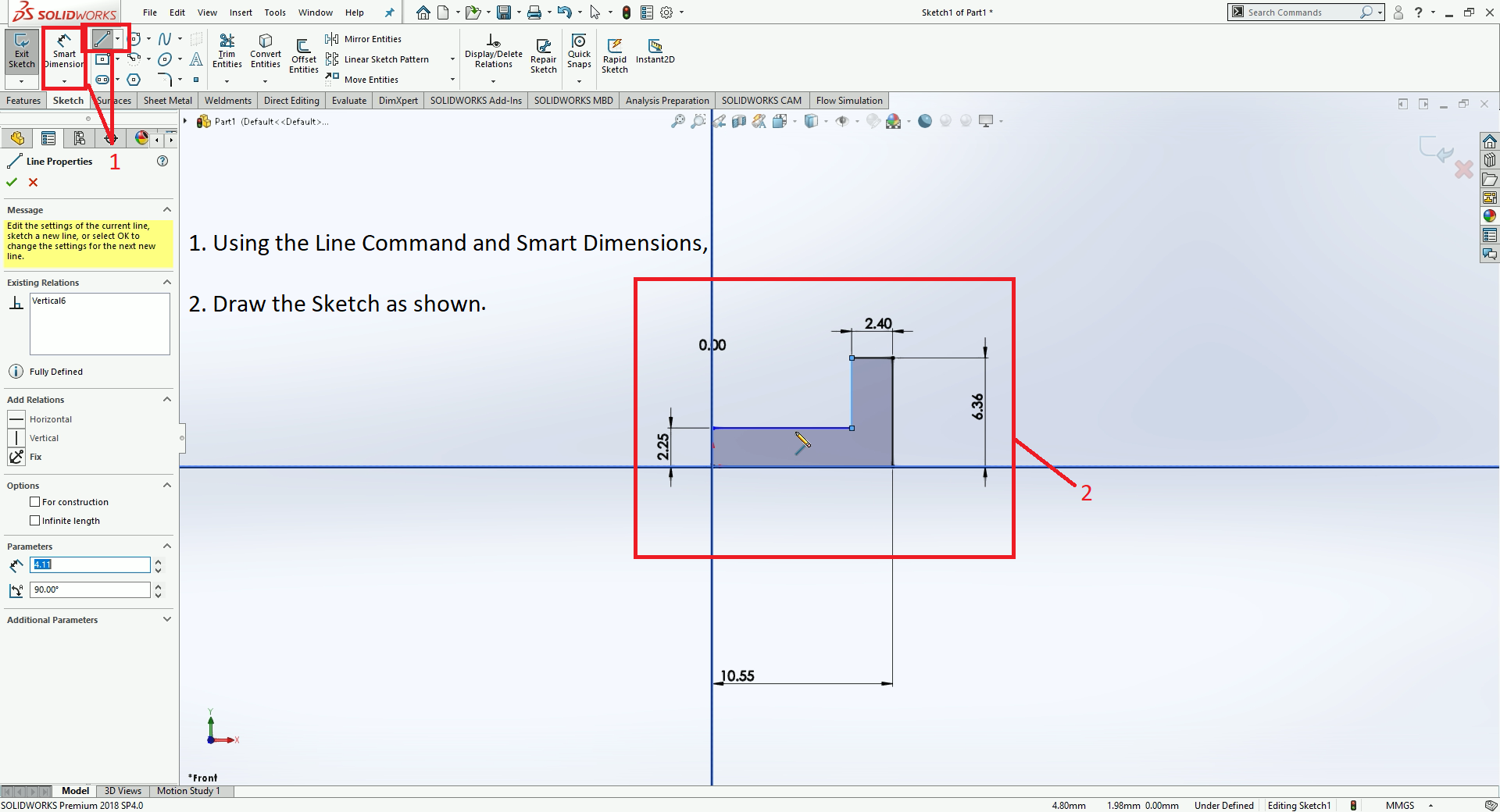This screenshot has width=1500, height=812.
Task: Click the line length parameter field
Action: tap(90, 564)
